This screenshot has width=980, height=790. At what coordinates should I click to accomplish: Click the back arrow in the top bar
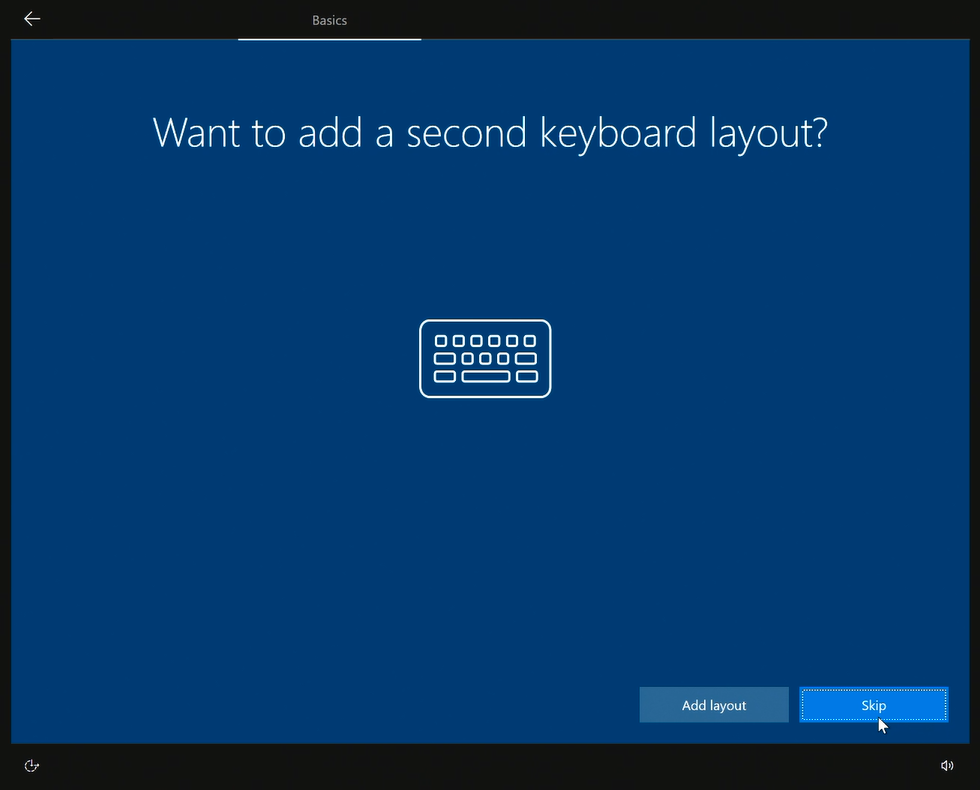(32, 19)
